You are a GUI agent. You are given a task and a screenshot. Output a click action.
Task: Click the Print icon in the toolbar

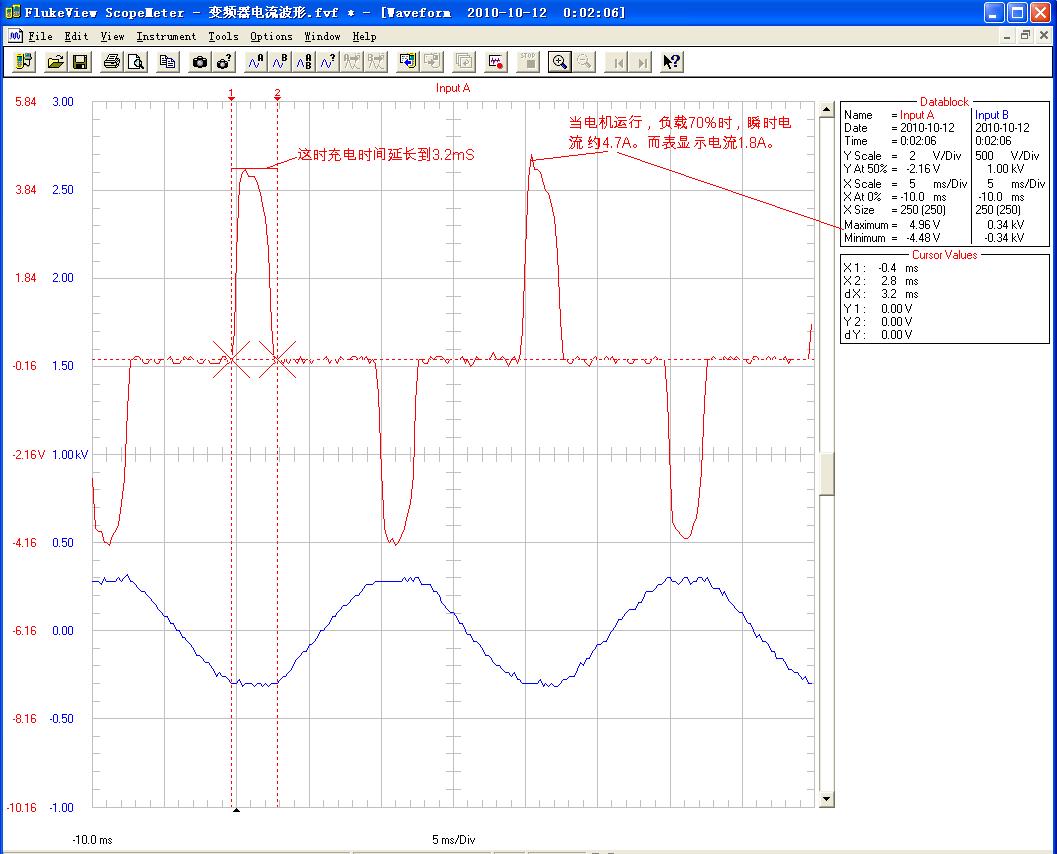112,62
